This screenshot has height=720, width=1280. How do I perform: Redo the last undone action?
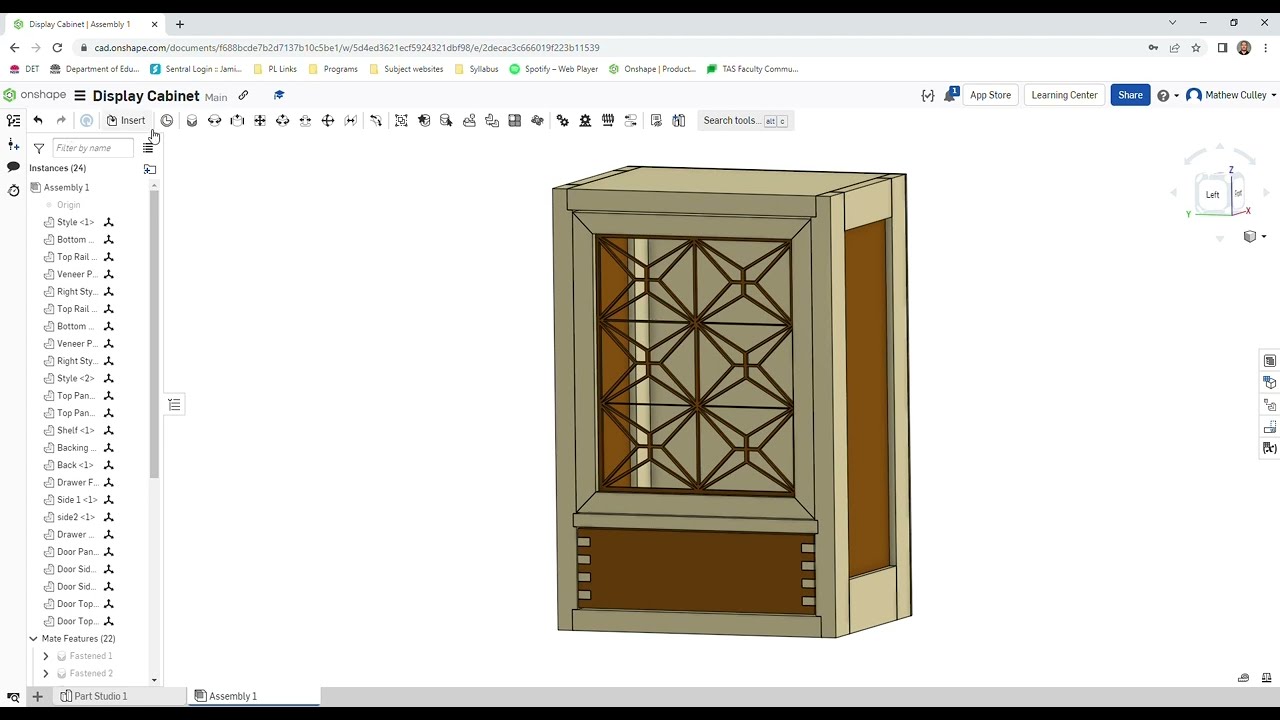(x=61, y=121)
